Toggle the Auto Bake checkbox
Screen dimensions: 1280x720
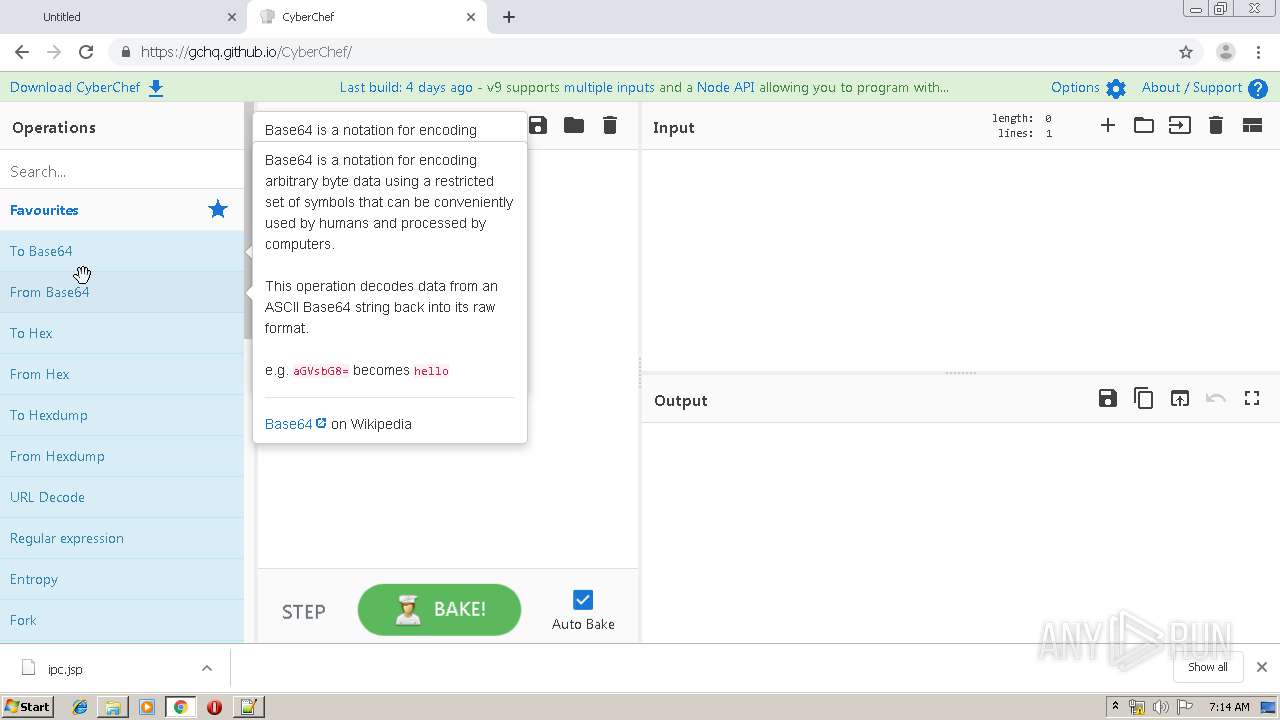click(583, 600)
